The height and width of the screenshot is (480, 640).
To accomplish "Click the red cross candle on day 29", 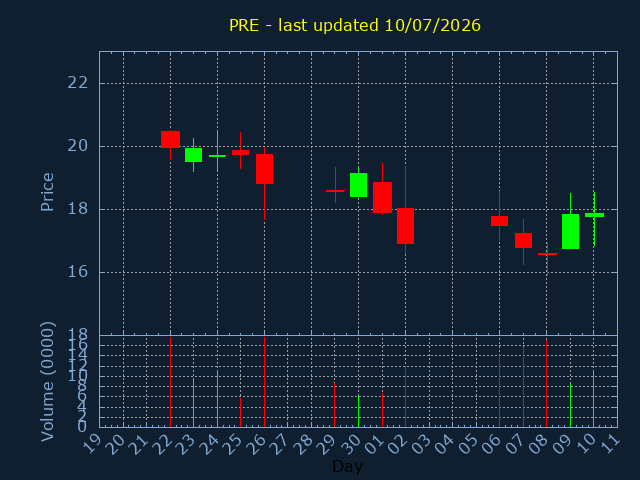I will [335, 191].
